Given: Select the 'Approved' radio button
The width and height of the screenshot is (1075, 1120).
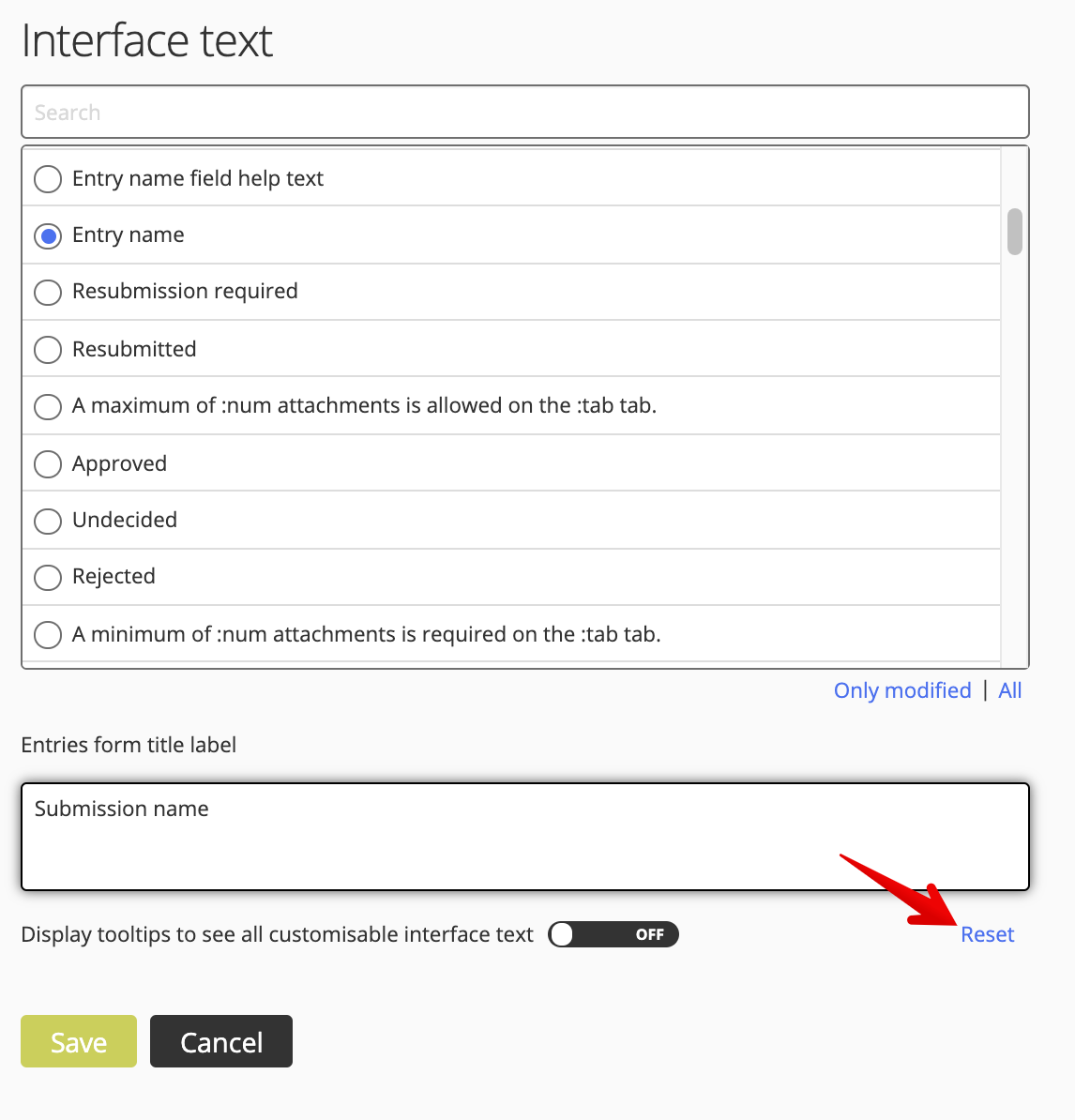Looking at the screenshot, I should pyautogui.click(x=48, y=463).
